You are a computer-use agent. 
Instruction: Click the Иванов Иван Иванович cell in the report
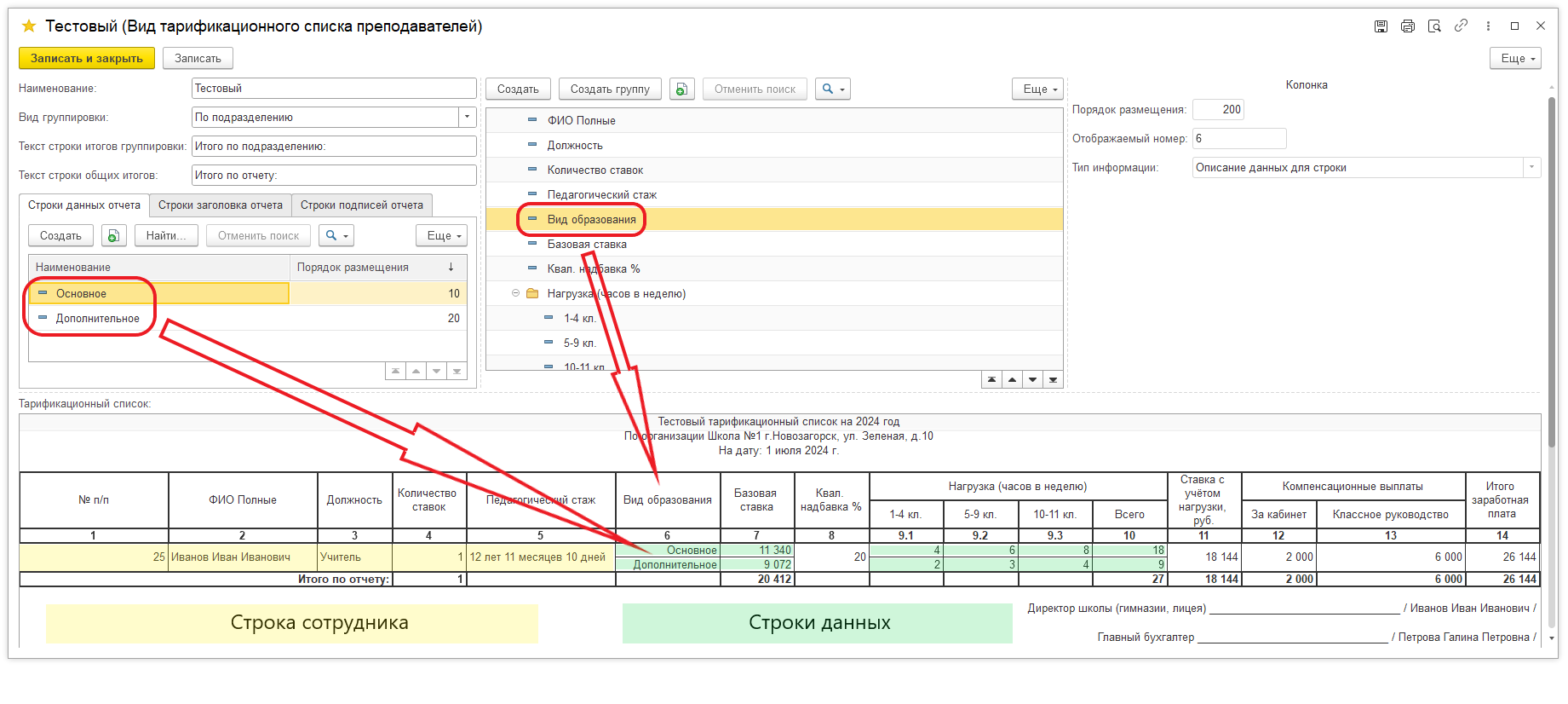pos(243,557)
